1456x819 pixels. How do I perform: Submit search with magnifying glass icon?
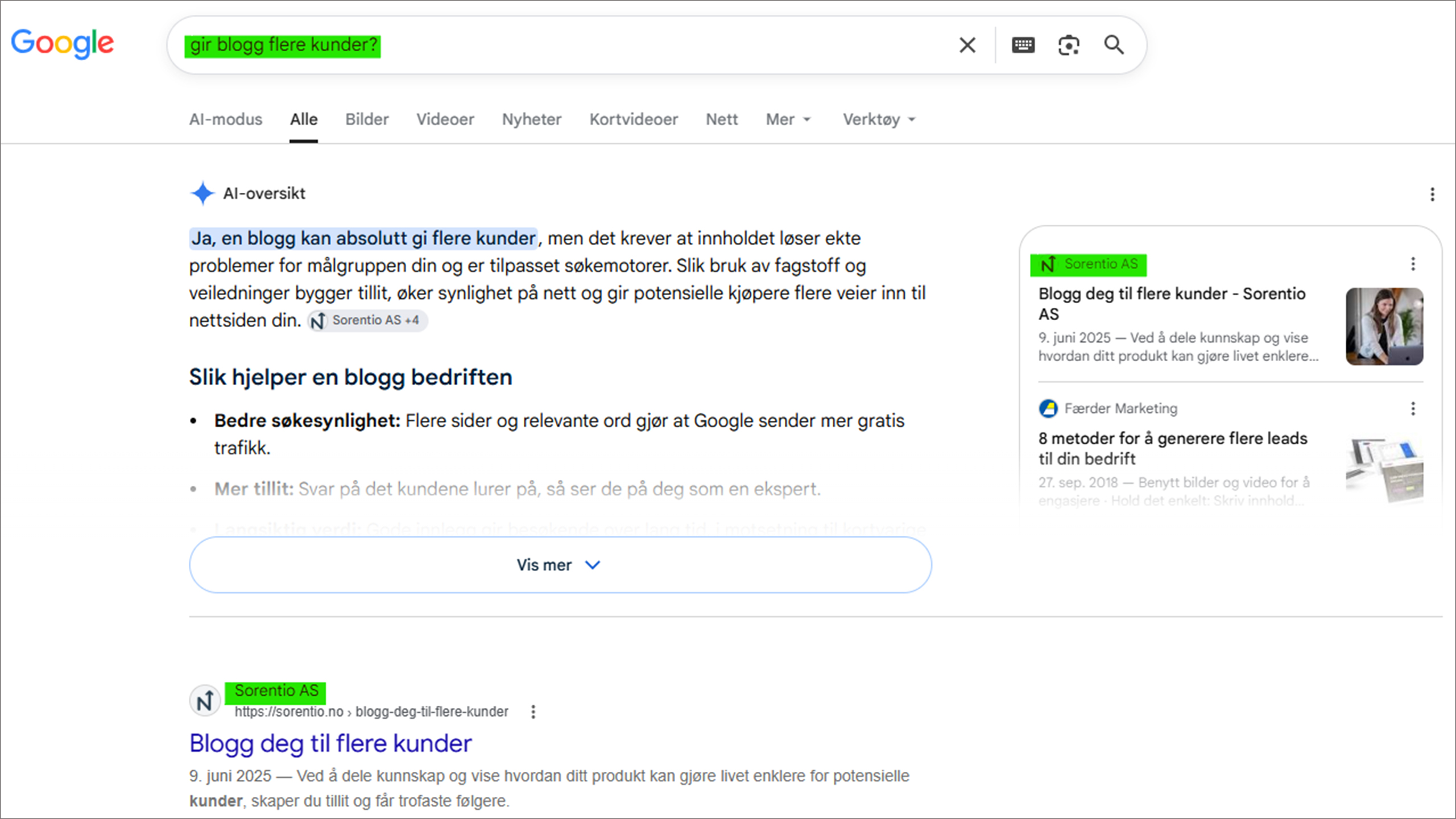(1114, 45)
